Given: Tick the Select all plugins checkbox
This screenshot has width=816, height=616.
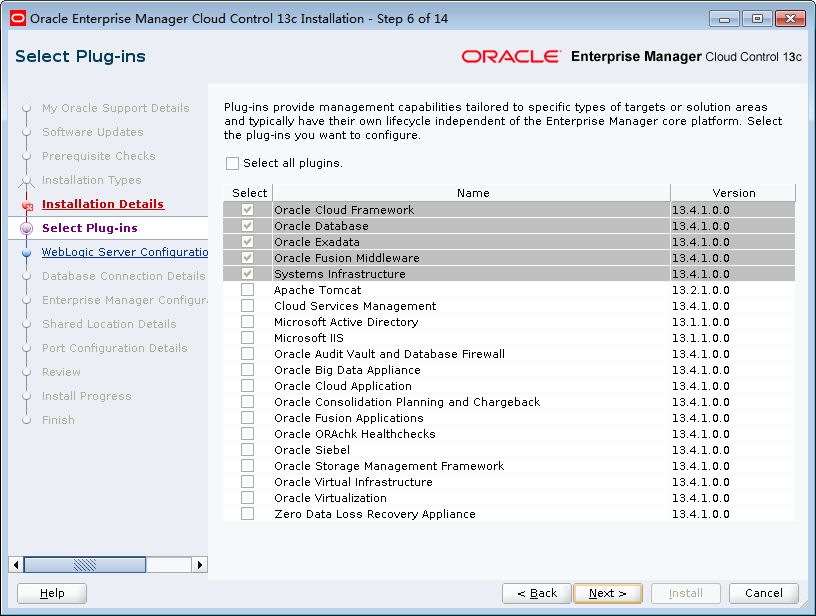Looking at the screenshot, I should tap(233, 163).
